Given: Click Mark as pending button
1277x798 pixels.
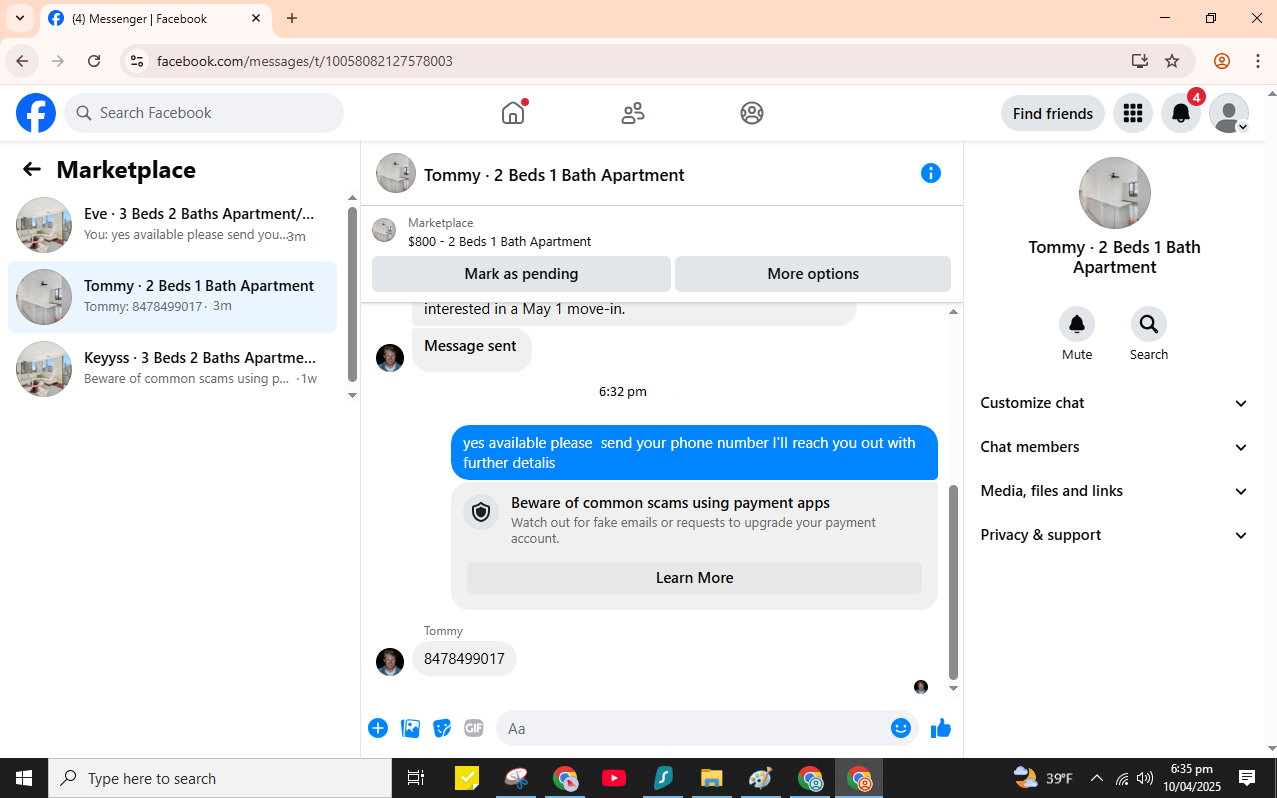Looking at the screenshot, I should click(521, 274).
